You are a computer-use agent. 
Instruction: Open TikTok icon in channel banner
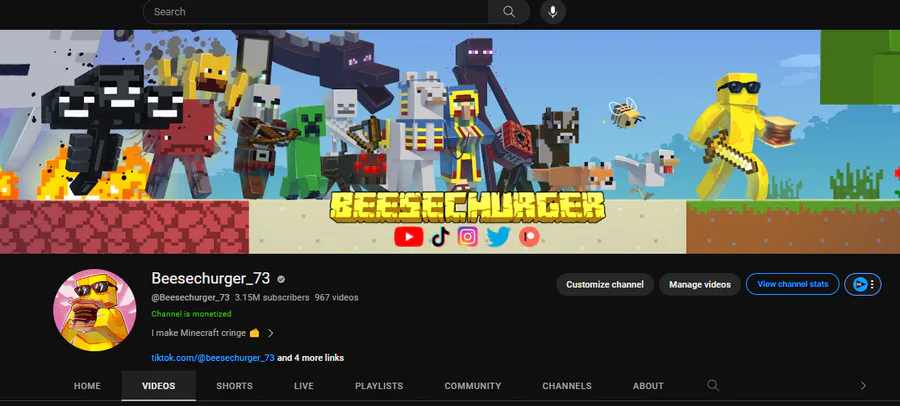440,237
